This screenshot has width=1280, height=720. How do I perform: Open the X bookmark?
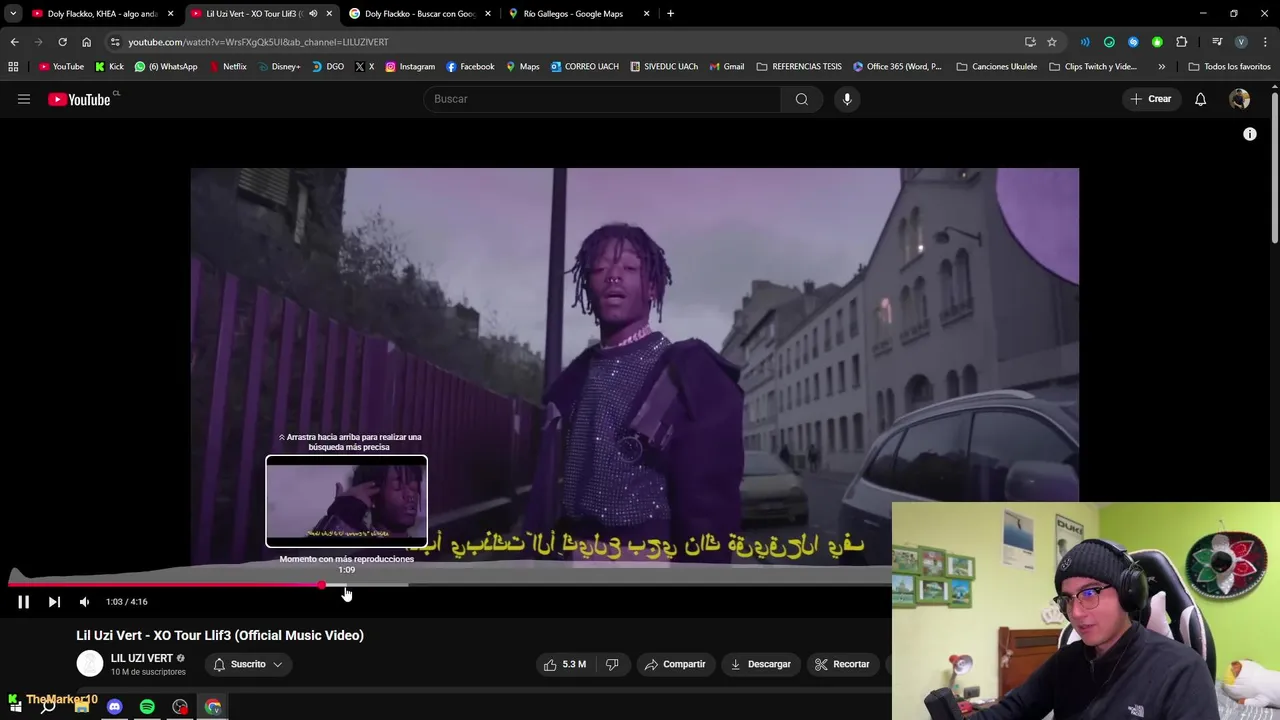(364, 67)
